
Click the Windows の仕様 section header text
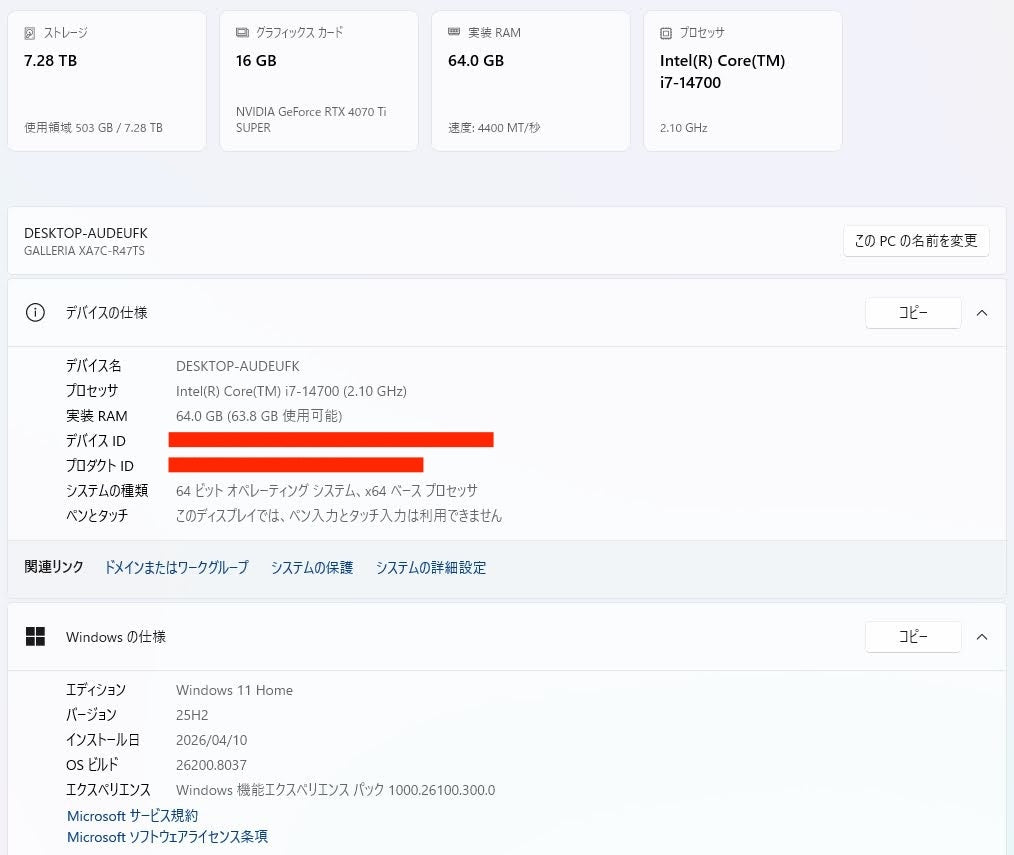tap(116, 637)
